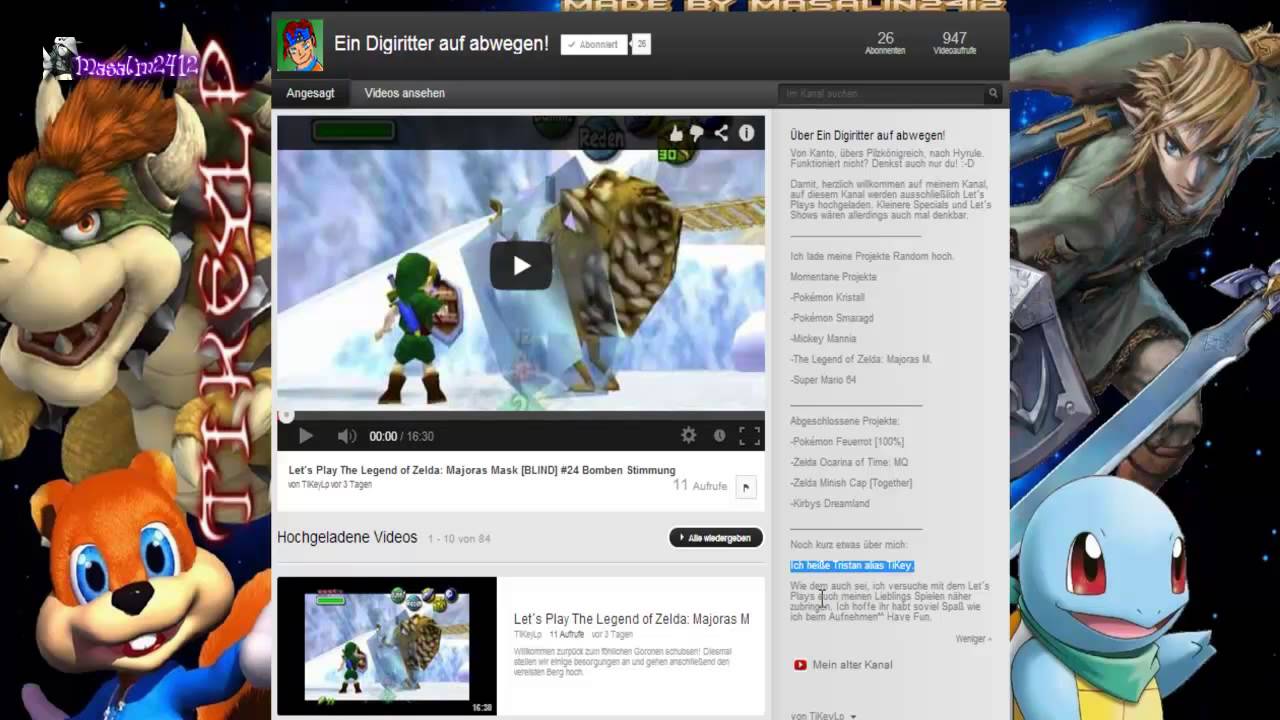This screenshot has width=1280, height=720.
Task: Click the -Kirbys Dreamland entry
Action: point(830,504)
